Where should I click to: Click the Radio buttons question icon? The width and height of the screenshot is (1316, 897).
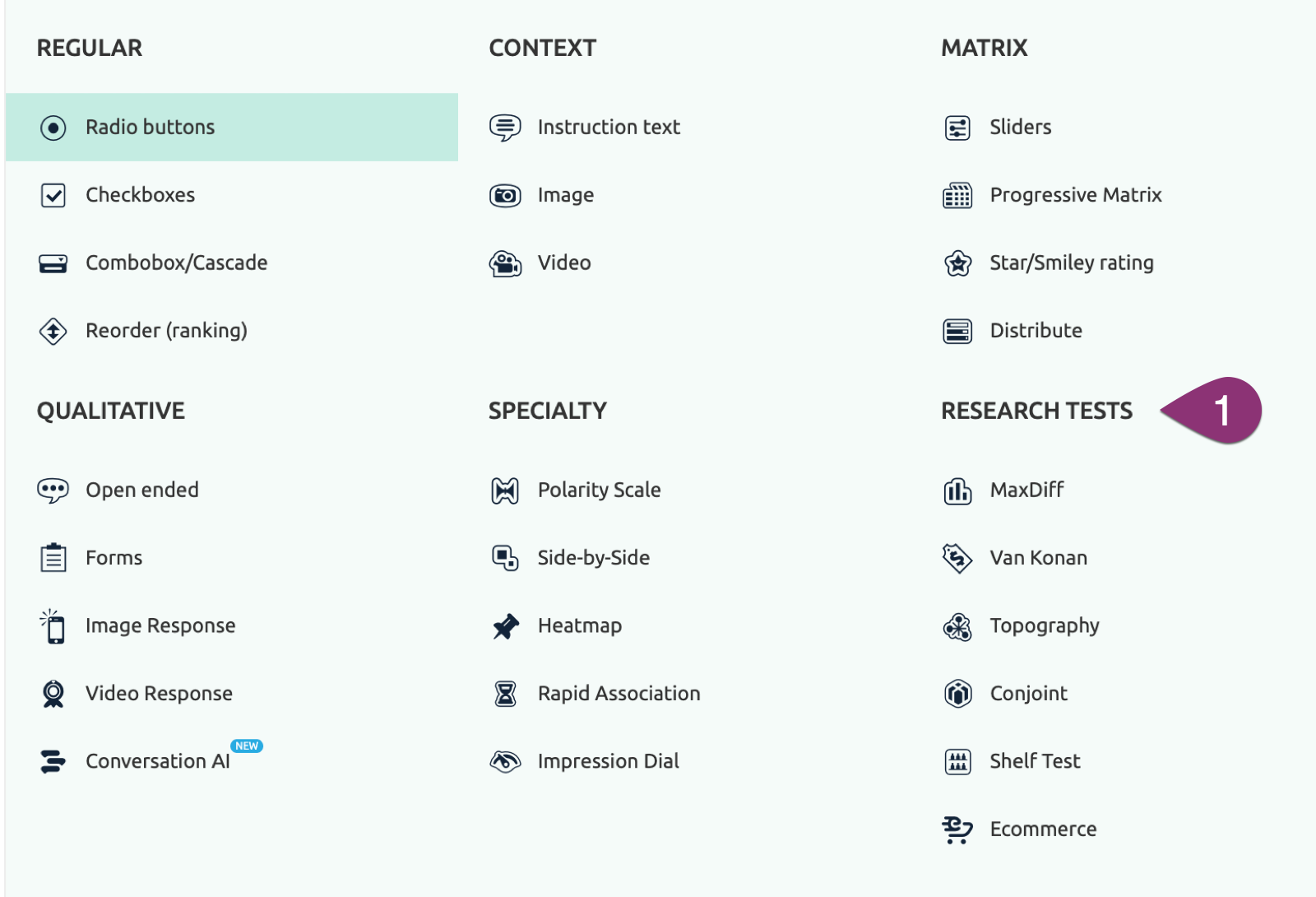click(x=53, y=128)
